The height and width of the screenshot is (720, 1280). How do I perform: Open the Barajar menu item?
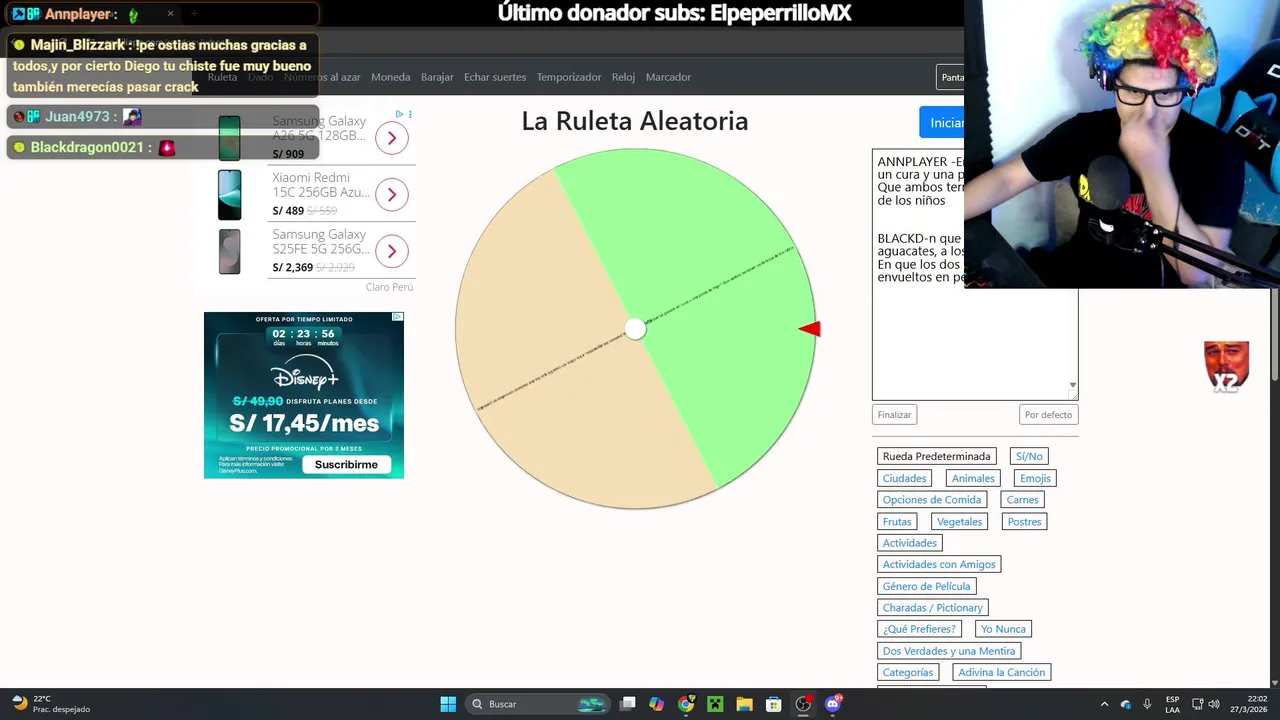coord(437,77)
